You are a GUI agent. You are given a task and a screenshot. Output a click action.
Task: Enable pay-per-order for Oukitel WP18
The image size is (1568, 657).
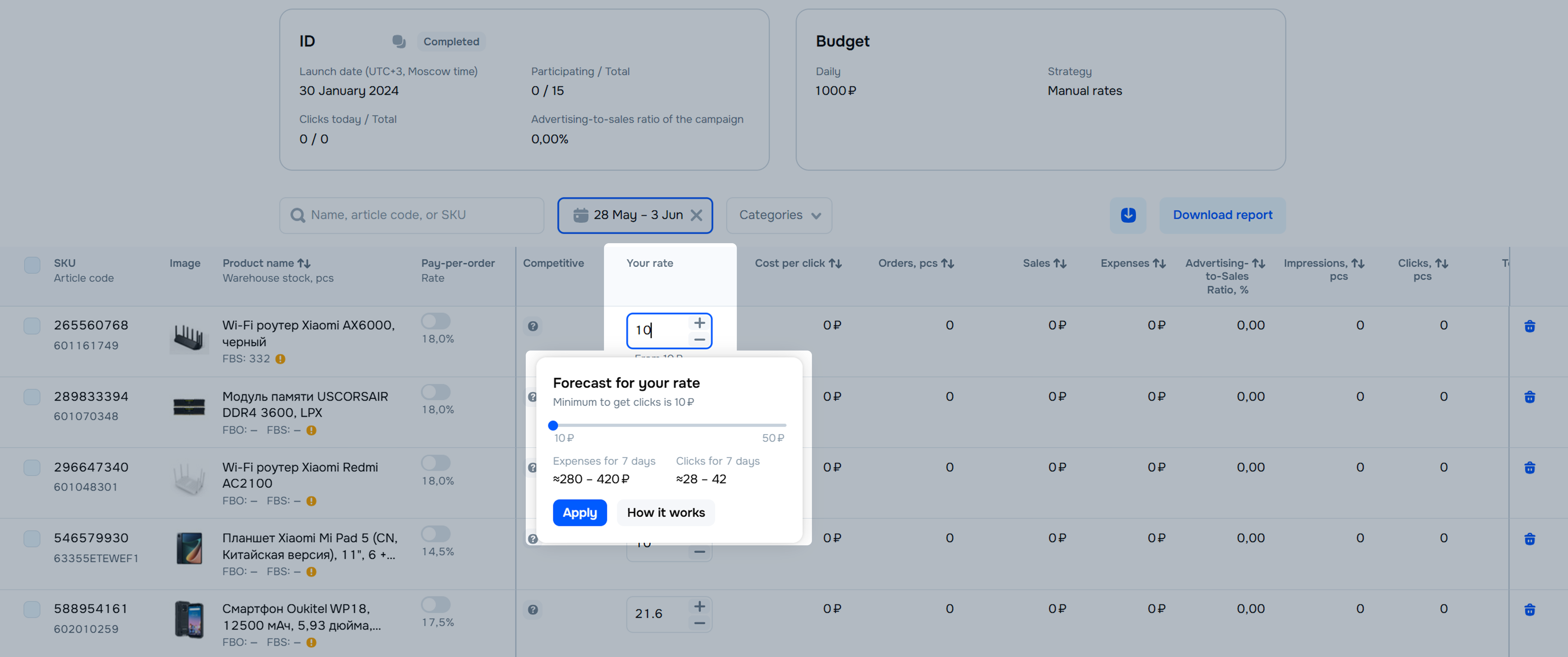point(436,604)
